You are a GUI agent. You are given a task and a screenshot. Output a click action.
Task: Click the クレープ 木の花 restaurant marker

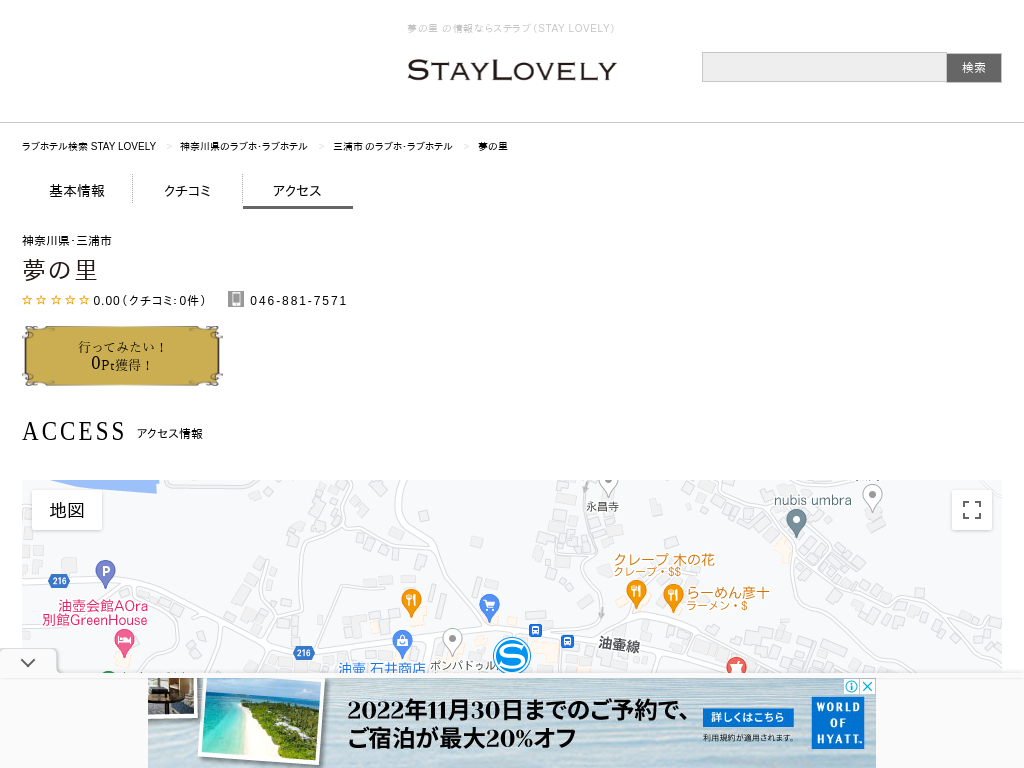pyautogui.click(x=636, y=593)
